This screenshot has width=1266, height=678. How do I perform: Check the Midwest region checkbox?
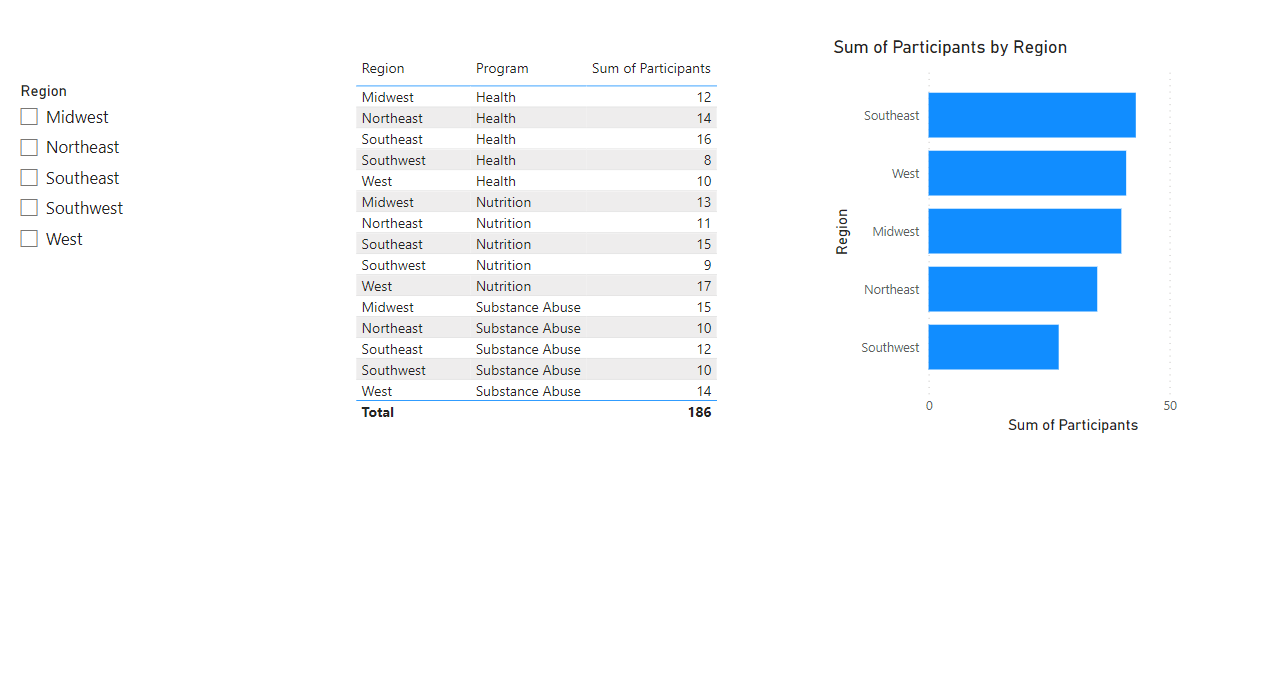(x=28, y=116)
